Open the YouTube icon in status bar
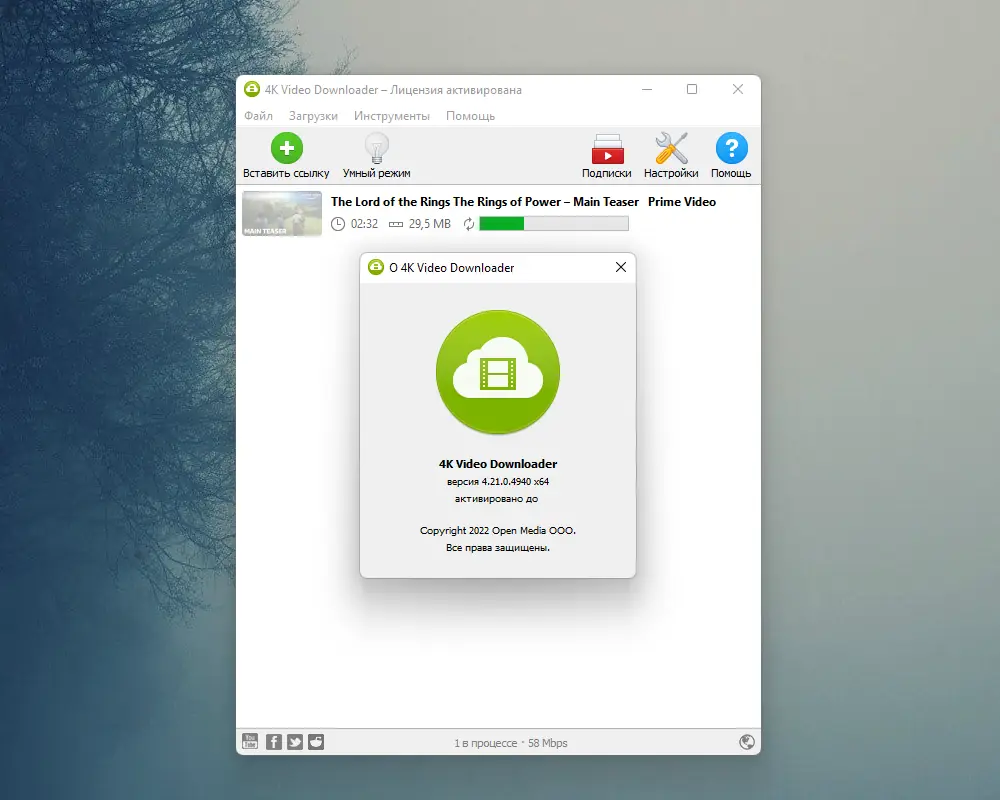This screenshot has height=800, width=1000. 250,741
